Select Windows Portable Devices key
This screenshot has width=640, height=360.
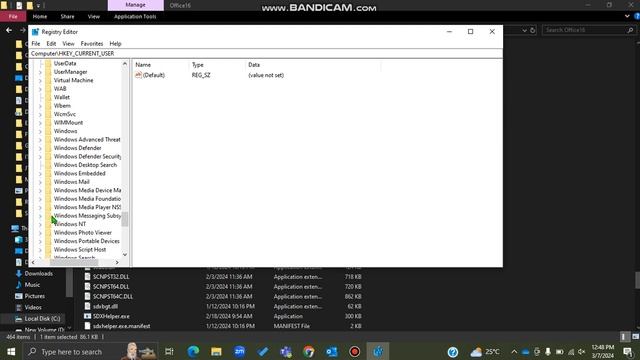pos(87,241)
